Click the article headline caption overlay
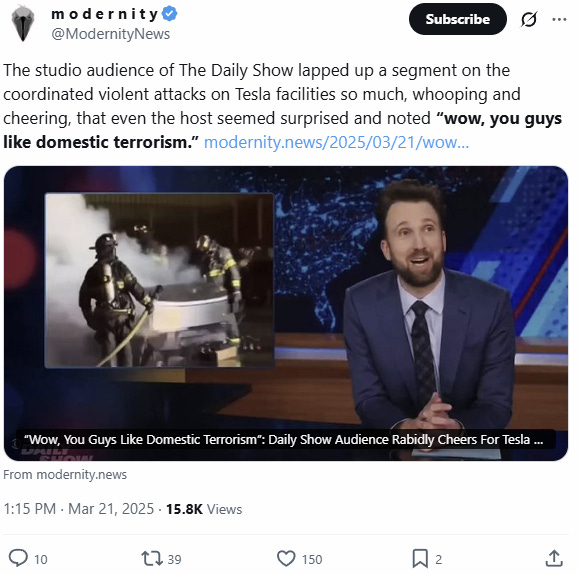The width and height of the screenshot is (578, 574). coord(286,439)
